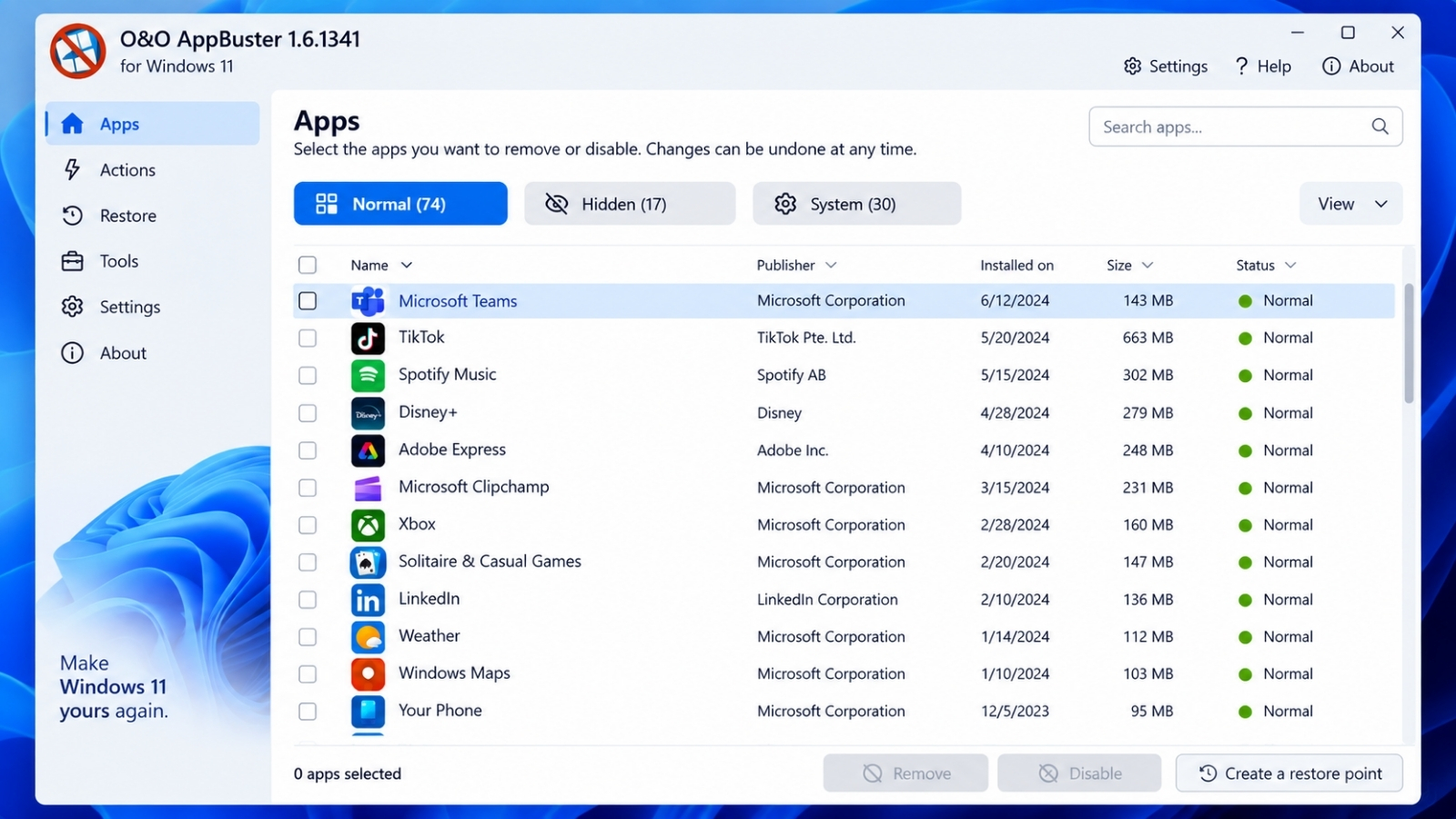1456x819 pixels.
Task: Check the TikTok checkbox
Action: pyautogui.click(x=308, y=338)
